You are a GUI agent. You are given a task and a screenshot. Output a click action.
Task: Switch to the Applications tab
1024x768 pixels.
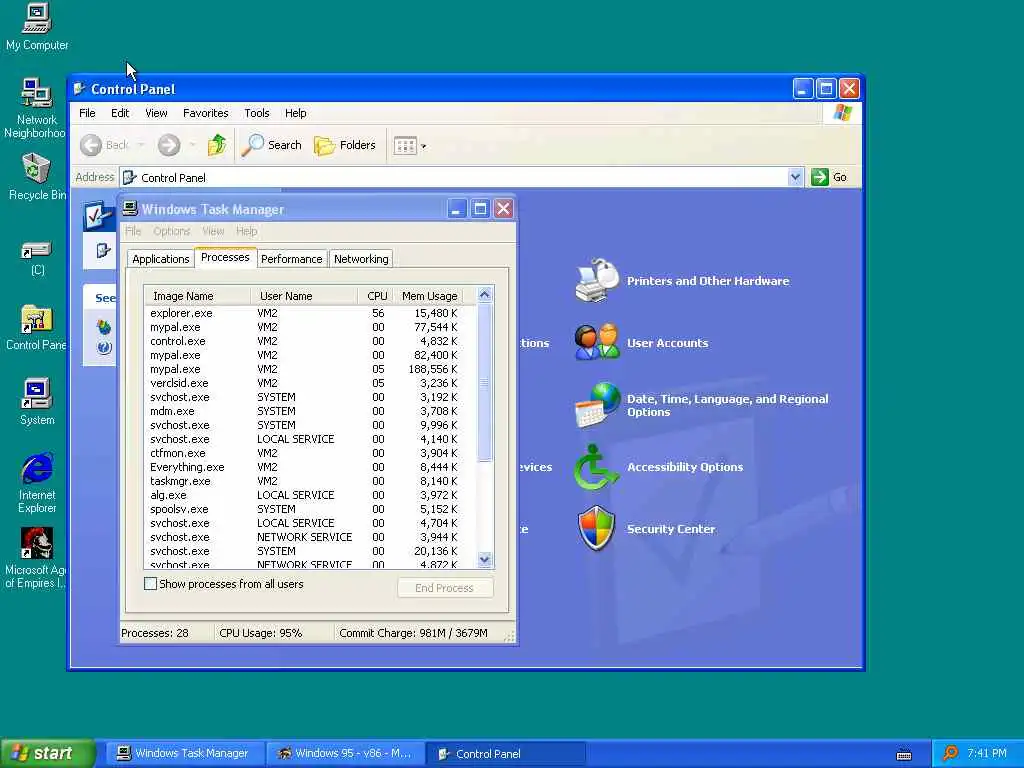[x=161, y=259]
